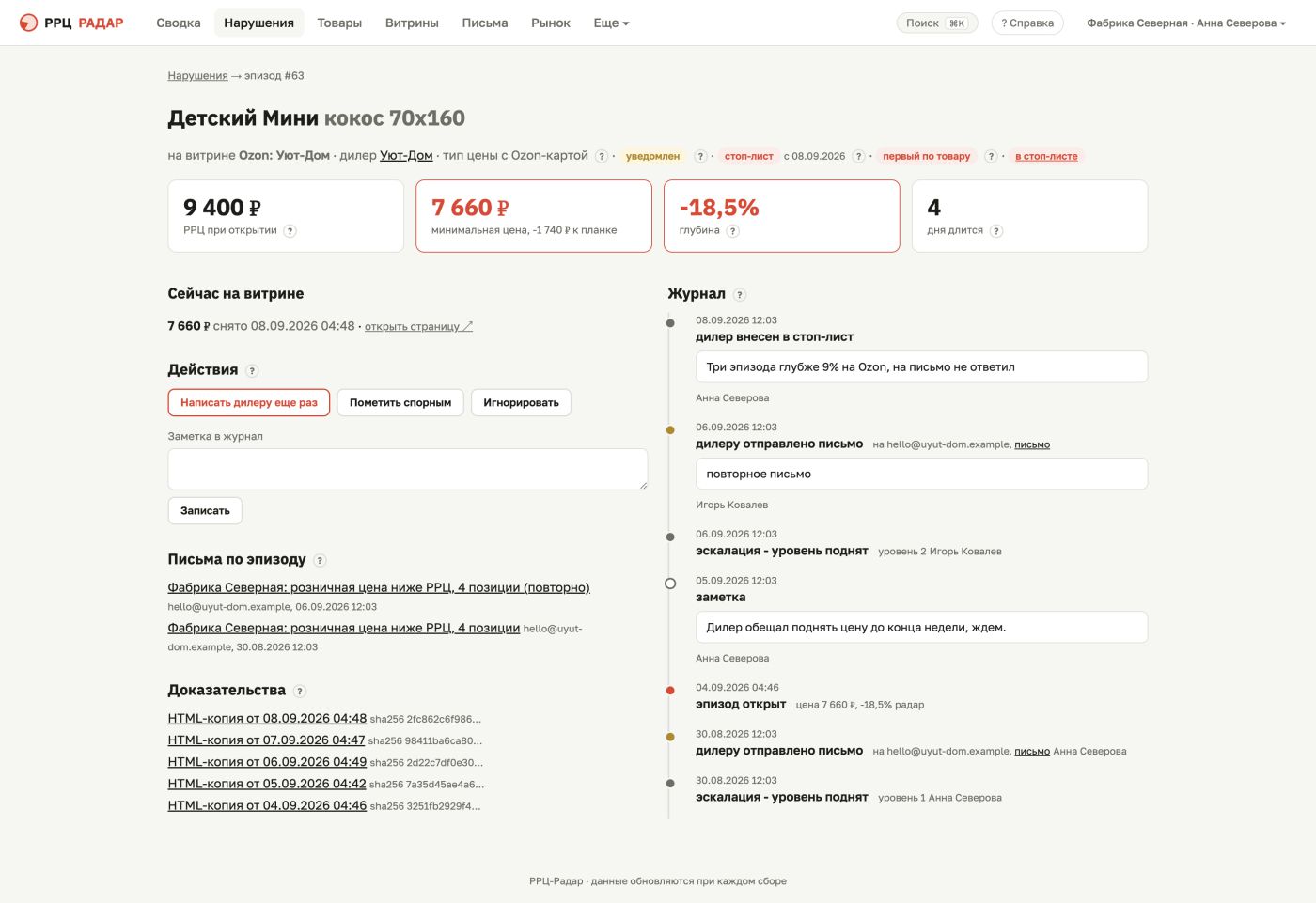Open письмо link in 06.09.2026 journal entry
The width and height of the screenshot is (1316, 903).
click(x=1032, y=444)
